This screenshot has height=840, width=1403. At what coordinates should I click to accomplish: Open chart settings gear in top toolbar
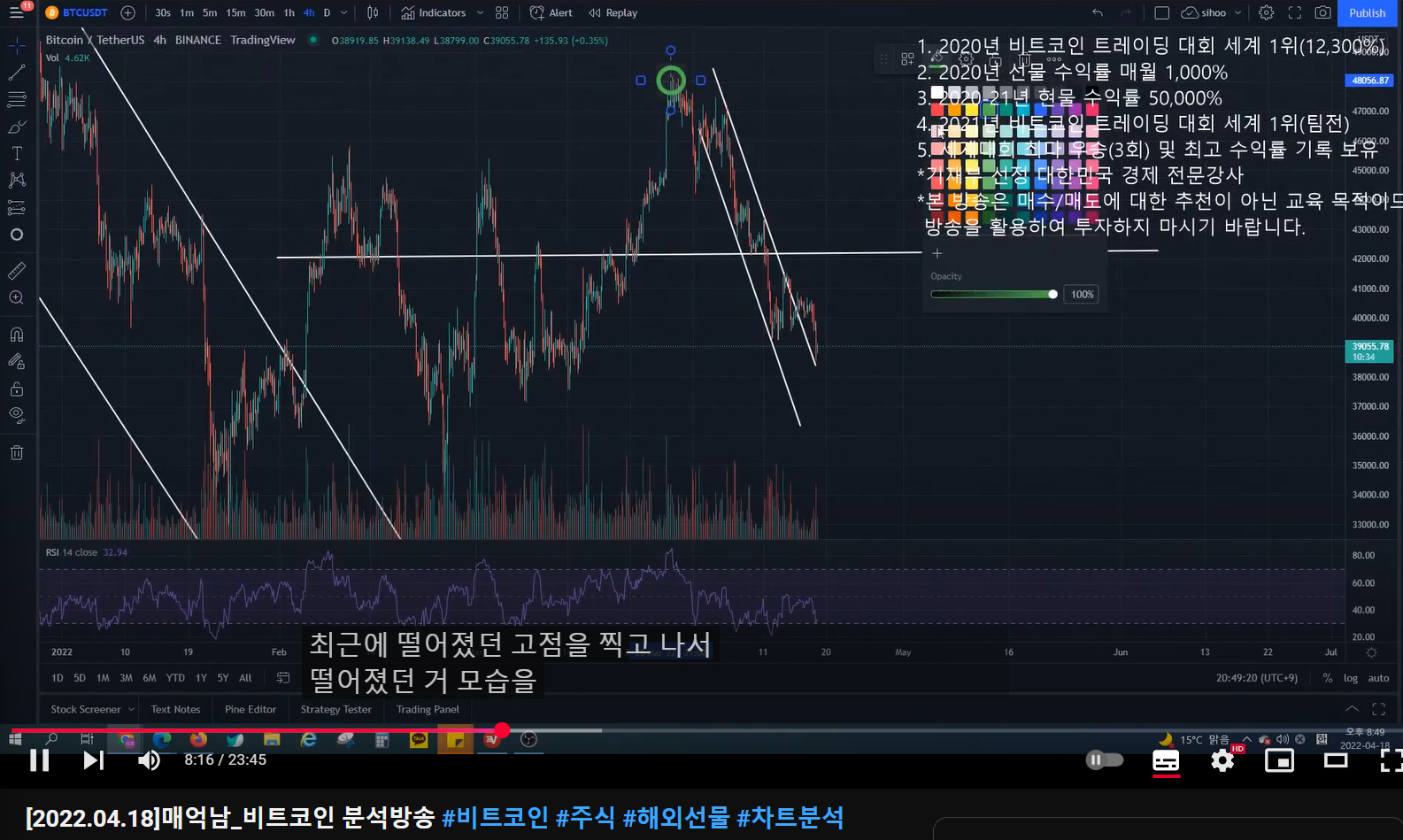[x=1267, y=12]
